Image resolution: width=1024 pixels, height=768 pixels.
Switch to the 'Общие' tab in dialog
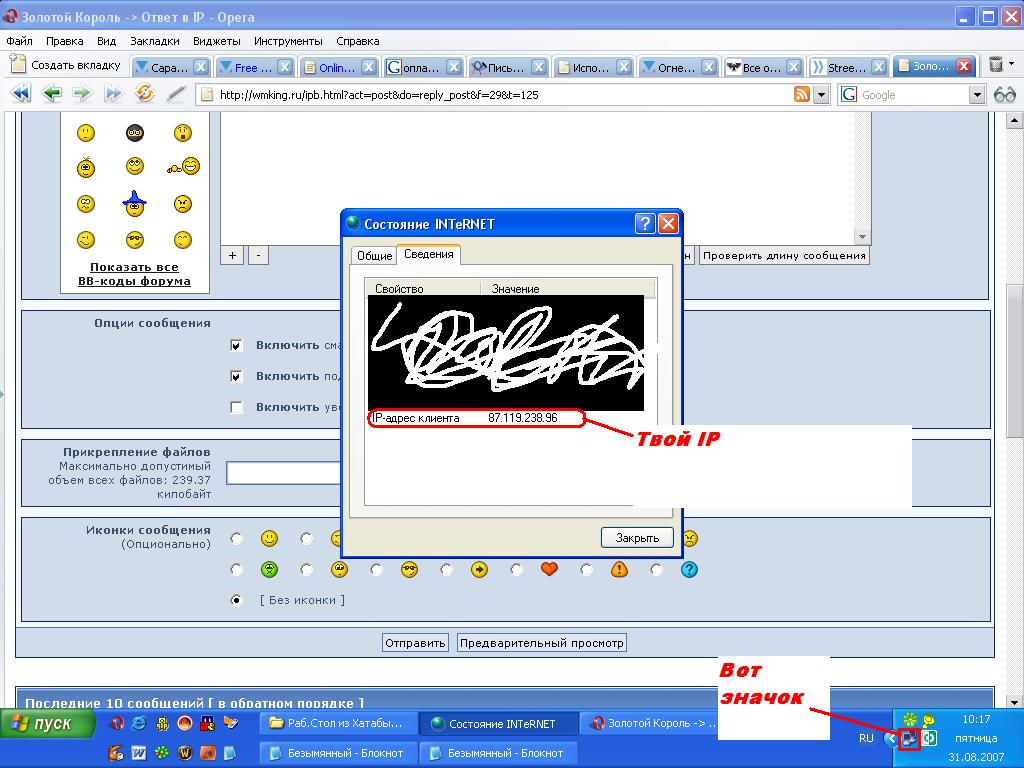[374, 256]
